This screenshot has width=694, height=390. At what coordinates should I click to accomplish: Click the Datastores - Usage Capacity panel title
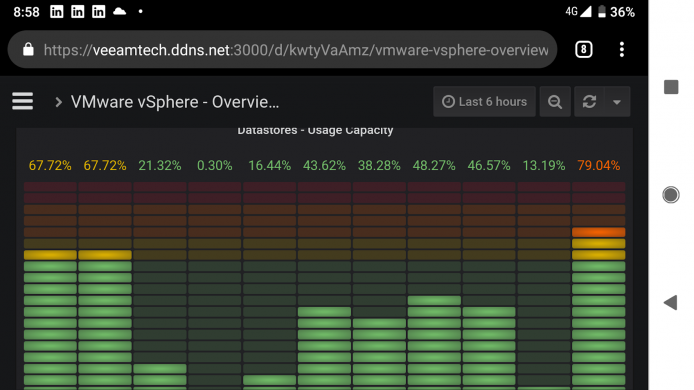(x=315, y=131)
